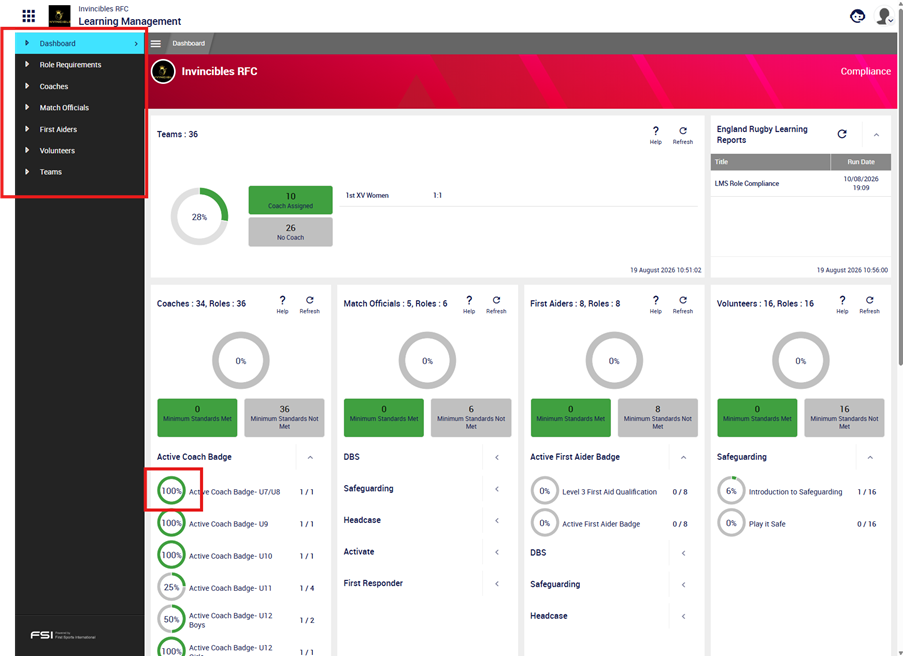Screen dimensions: 903x656
Task: Expand First Aiders Safeguarding section
Action: tap(684, 585)
